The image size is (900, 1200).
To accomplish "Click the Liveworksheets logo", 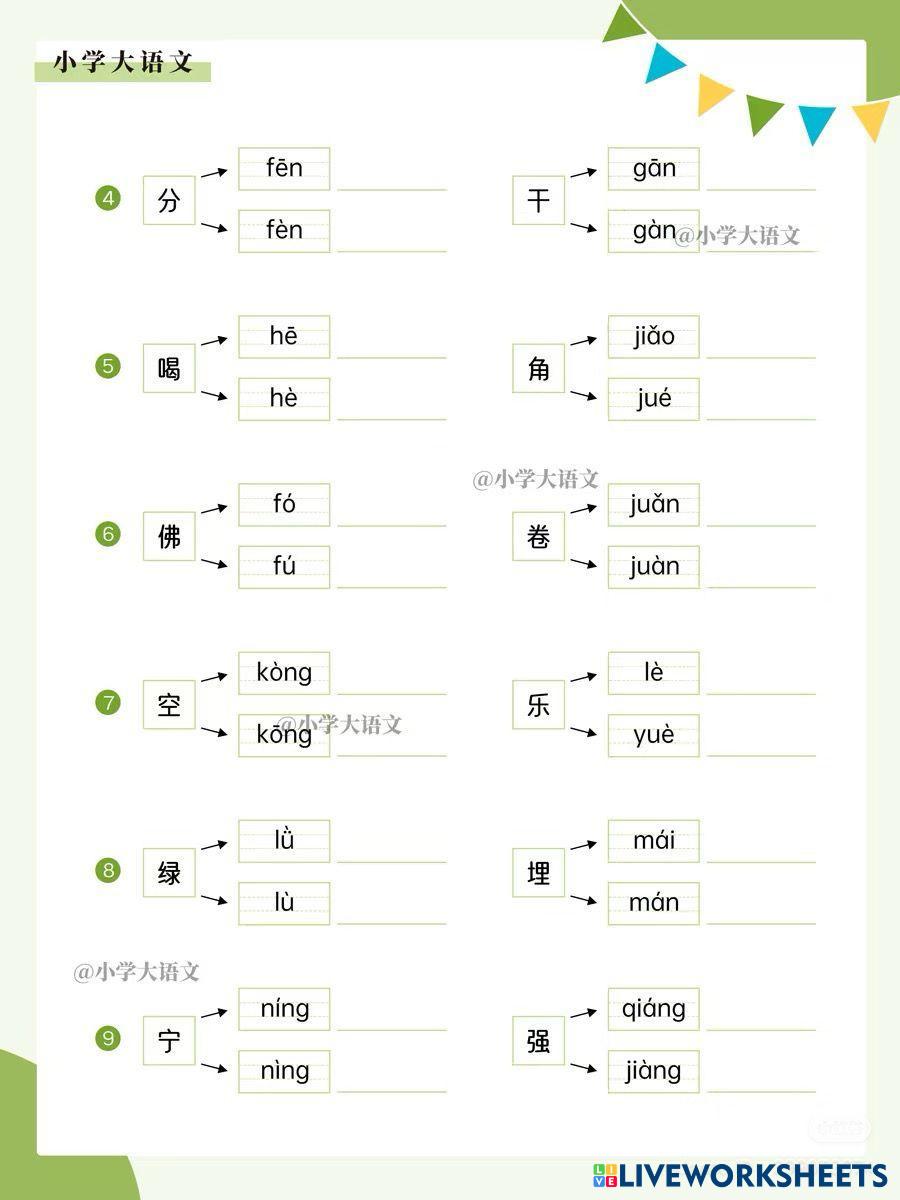I will [740, 1176].
